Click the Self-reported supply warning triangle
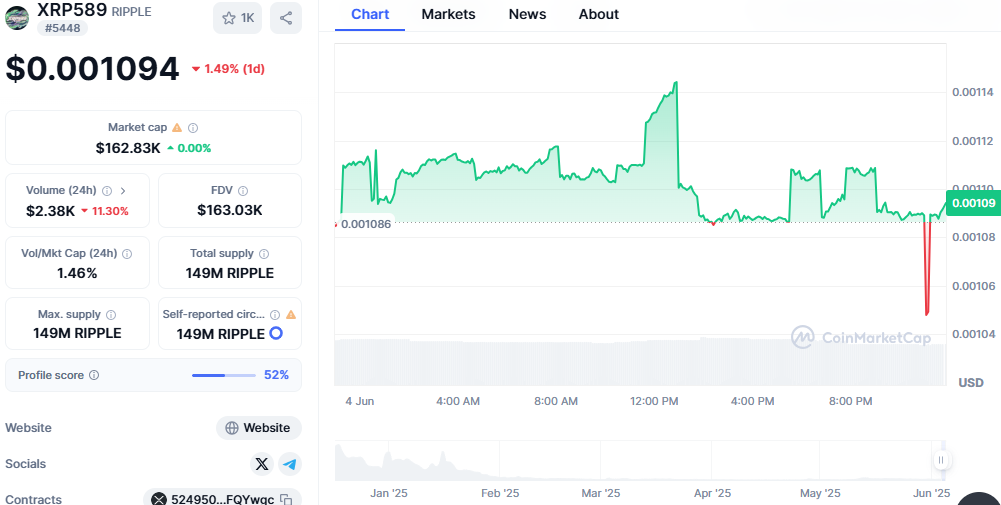 click(x=291, y=315)
